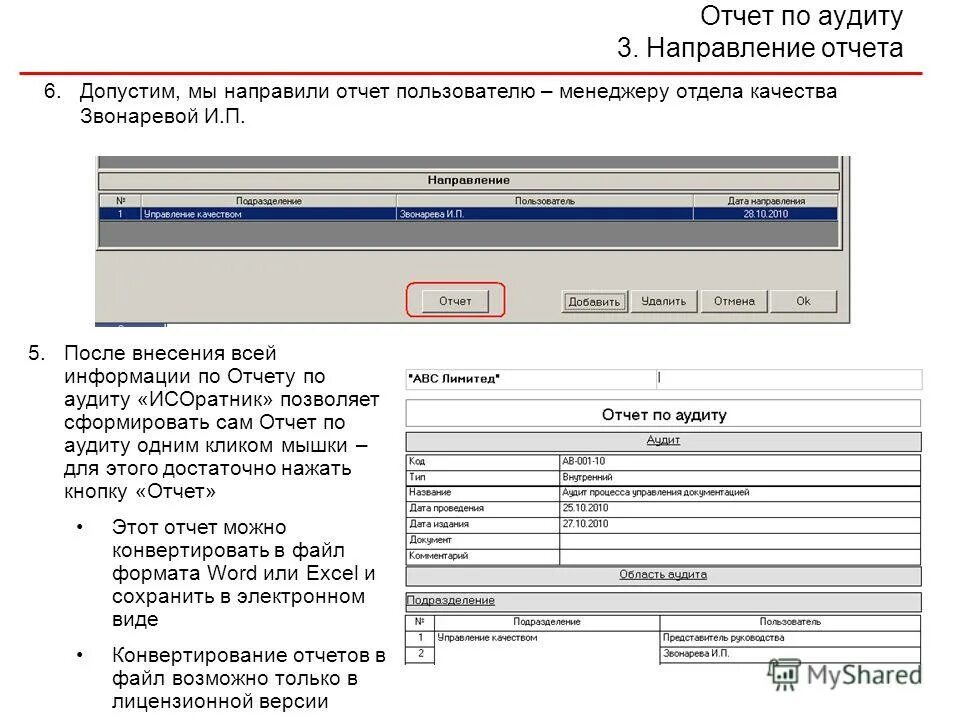960x720 pixels.
Task: Click the «Удалить» button
Action: 663,300
